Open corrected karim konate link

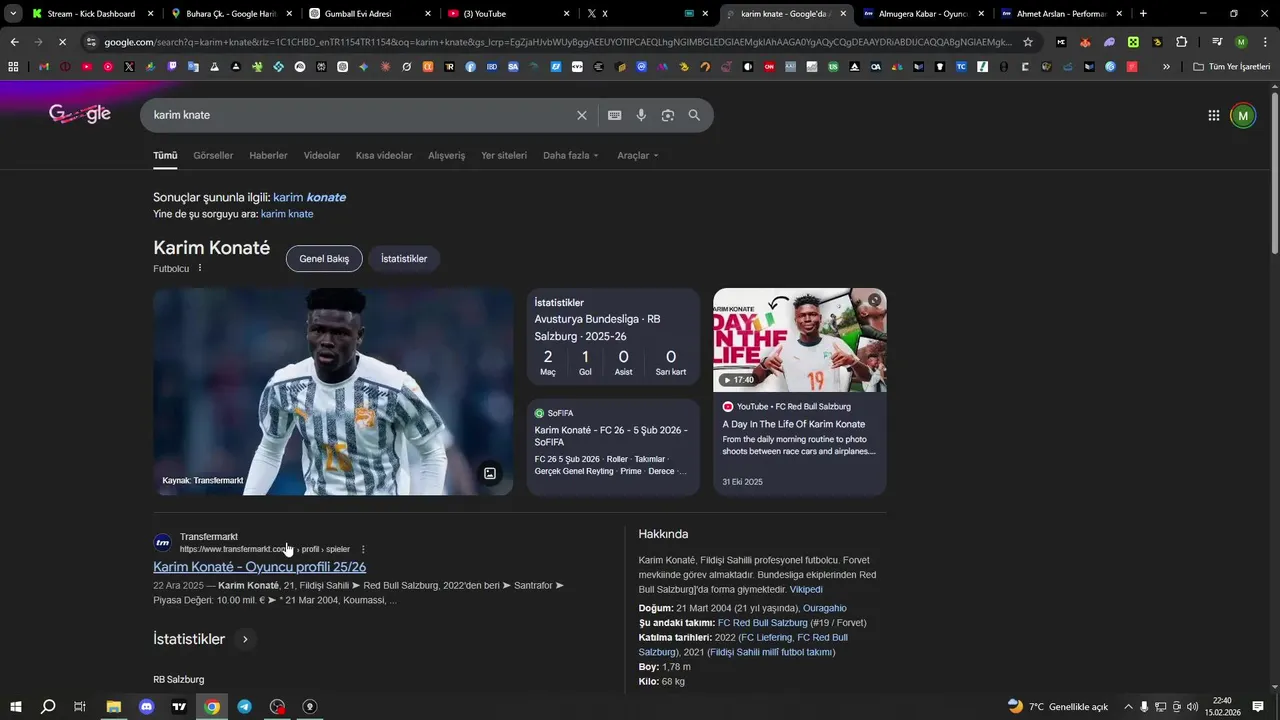(309, 197)
